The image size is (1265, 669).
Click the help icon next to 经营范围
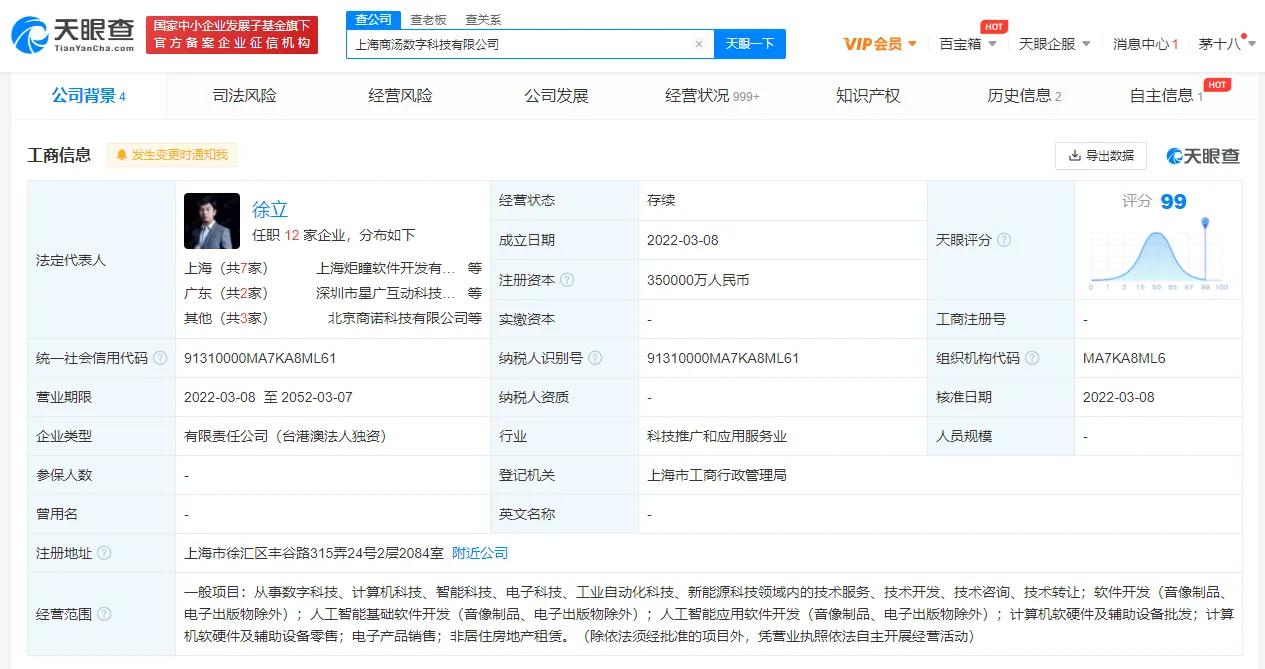[x=106, y=614]
